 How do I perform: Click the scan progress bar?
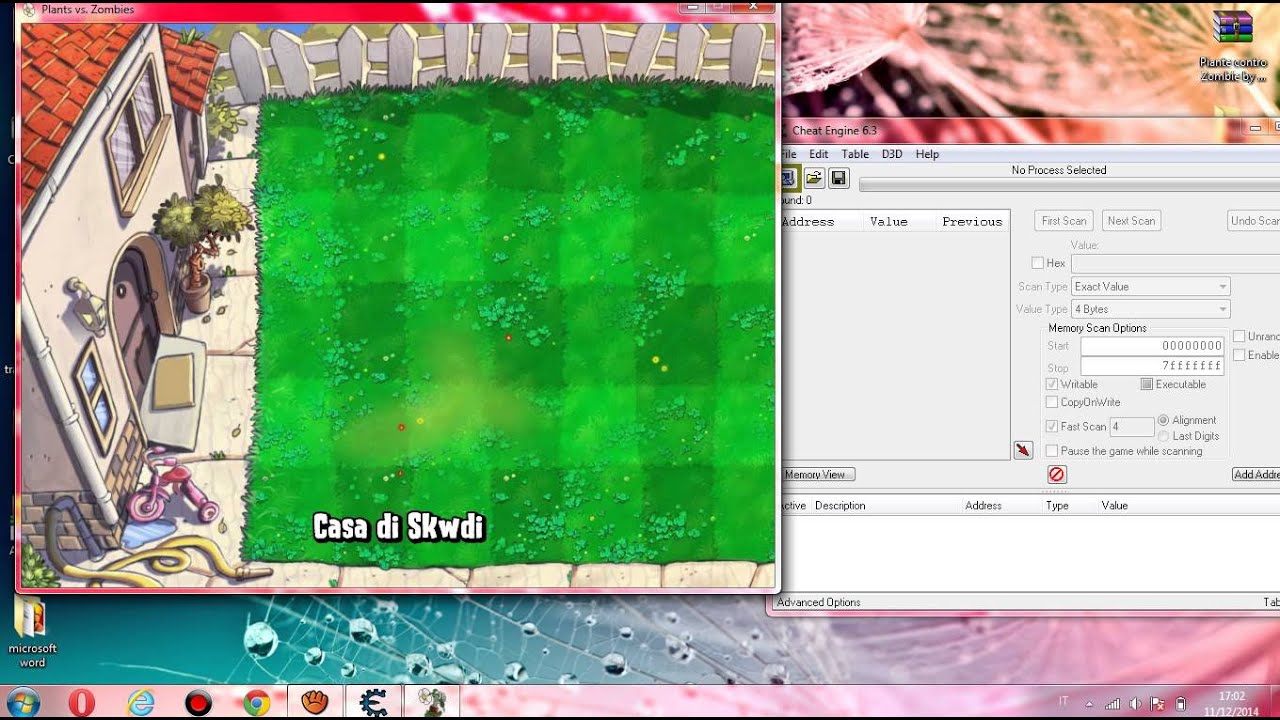coord(1069,185)
